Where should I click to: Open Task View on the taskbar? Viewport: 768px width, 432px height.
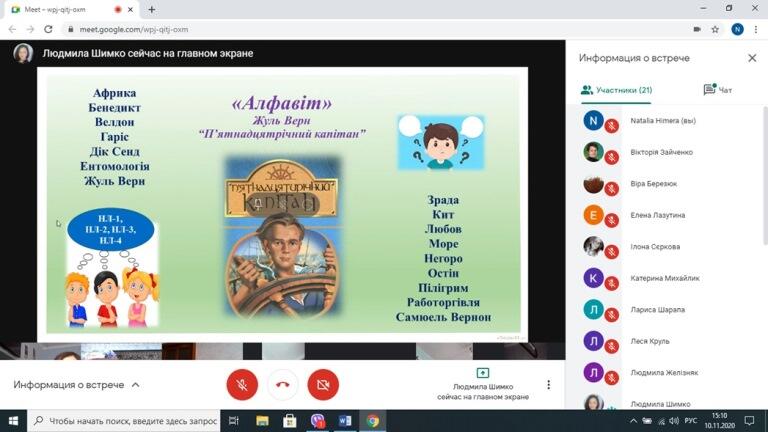[x=234, y=421]
